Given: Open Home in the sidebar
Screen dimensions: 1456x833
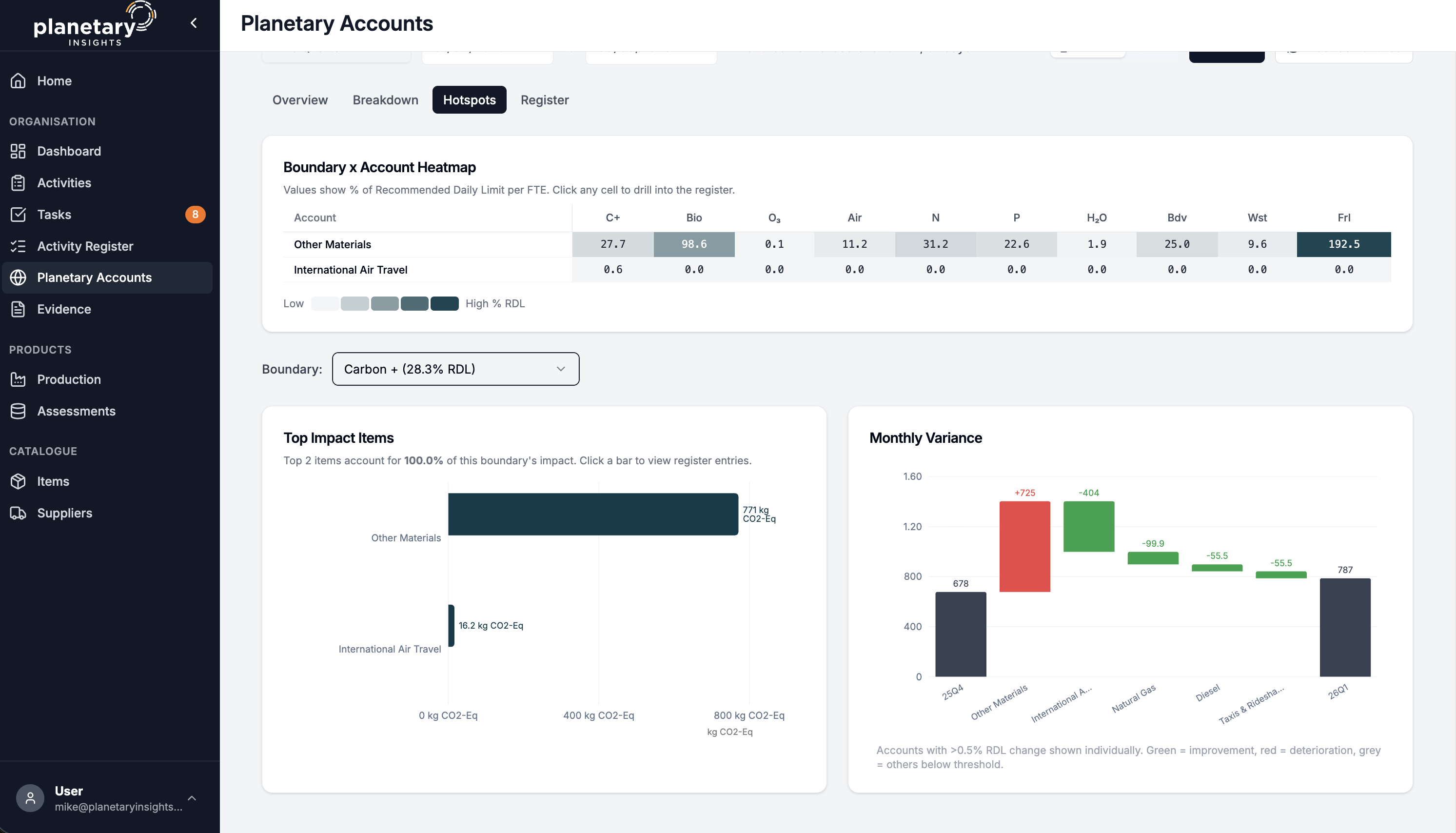Looking at the screenshot, I should click(107, 80).
